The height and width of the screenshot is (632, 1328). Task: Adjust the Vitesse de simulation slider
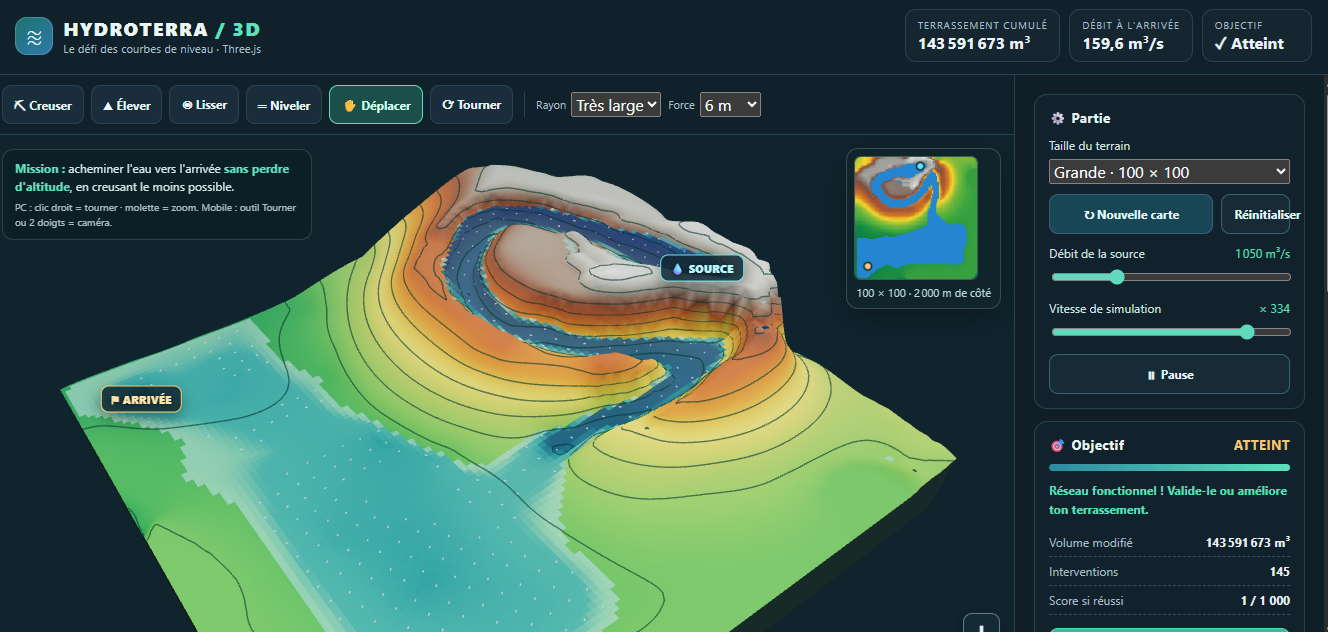point(1169,332)
